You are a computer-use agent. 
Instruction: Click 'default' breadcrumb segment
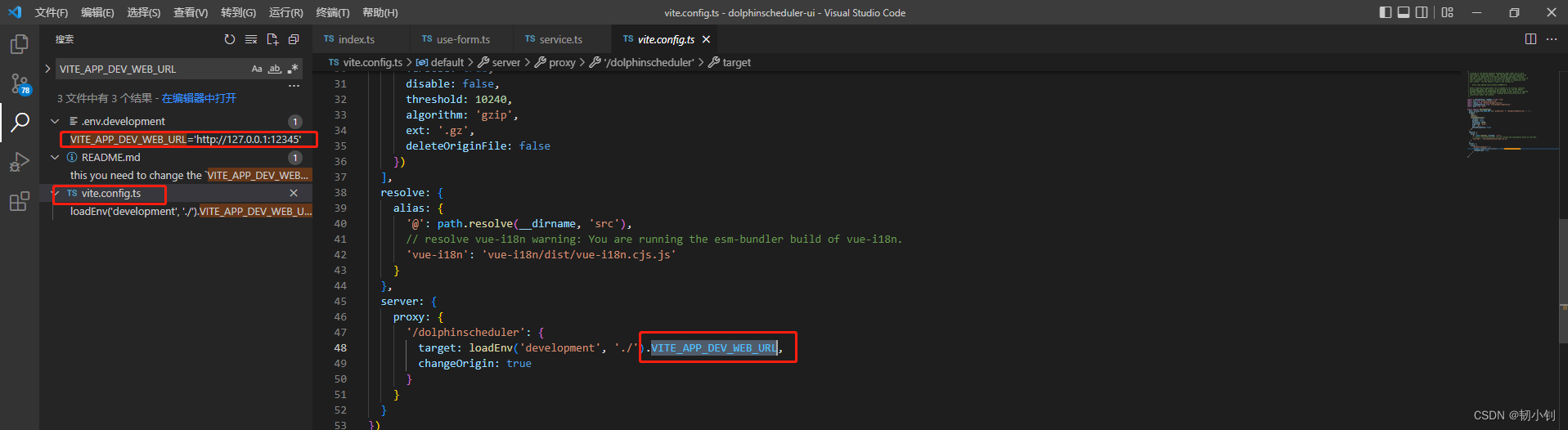(447, 62)
